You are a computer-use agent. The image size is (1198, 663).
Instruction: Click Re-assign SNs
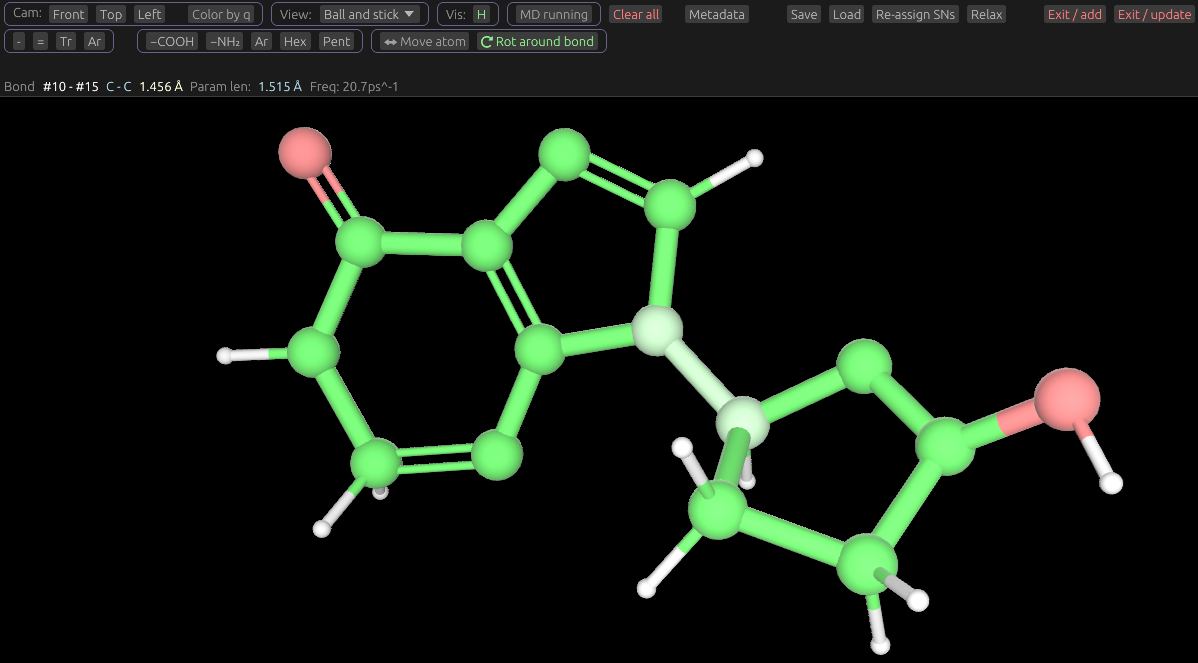915,14
